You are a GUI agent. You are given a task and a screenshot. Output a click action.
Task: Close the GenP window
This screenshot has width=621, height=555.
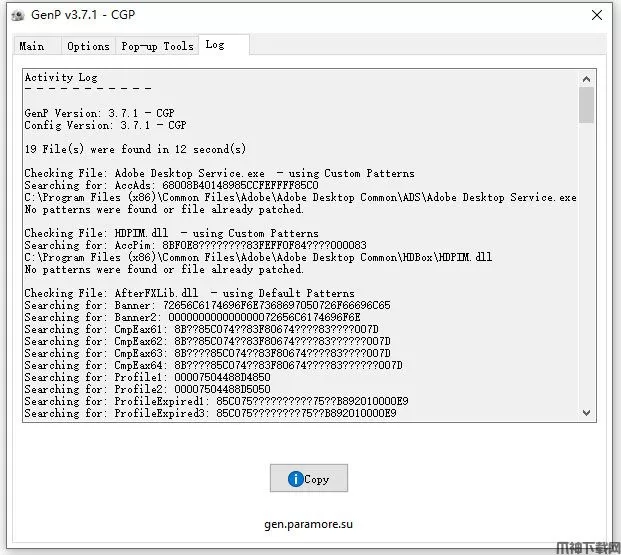pyautogui.click(x=597, y=15)
